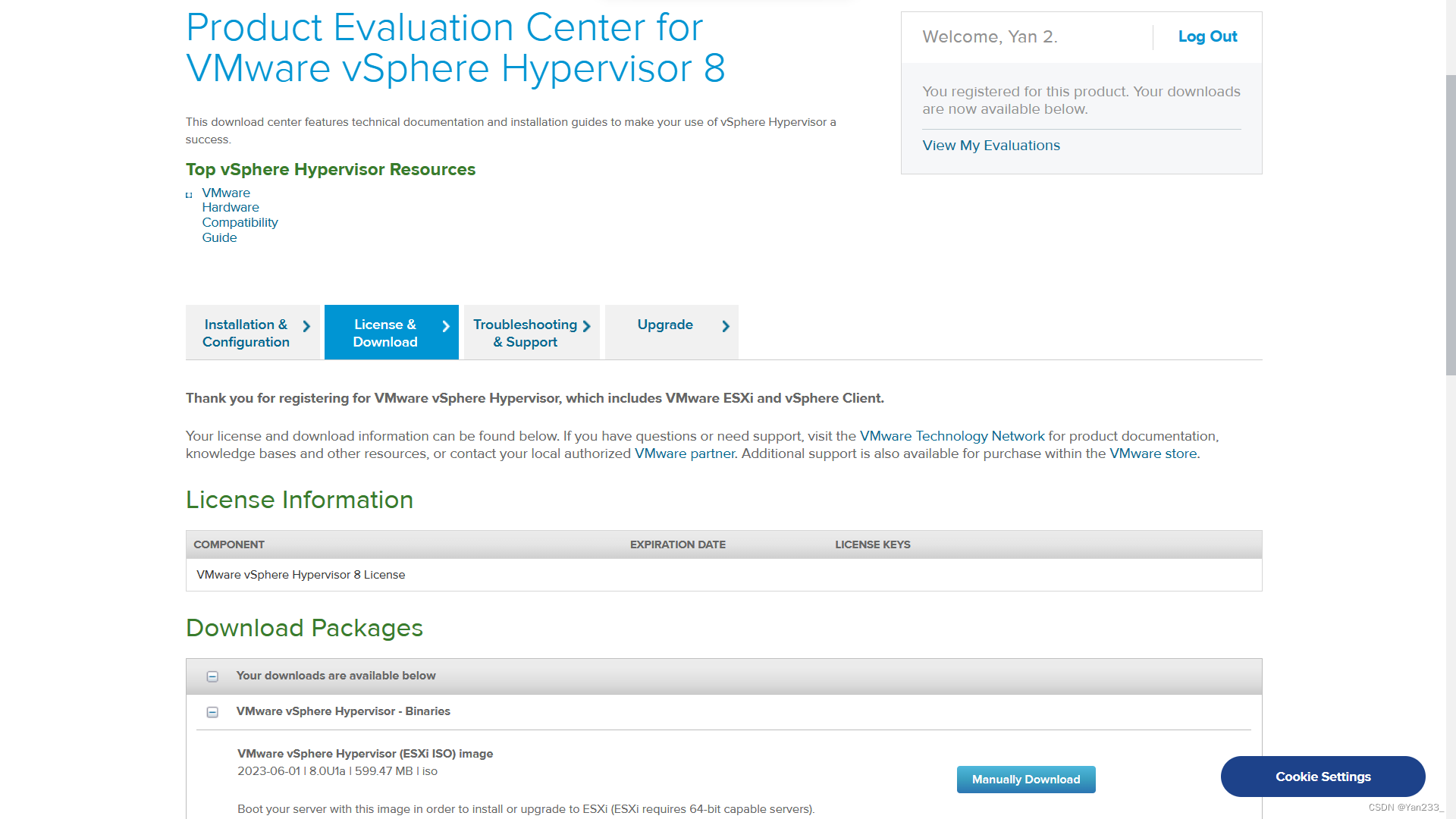Open Cookie Settings
Screen dimensions: 1456x819
click(1323, 777)
